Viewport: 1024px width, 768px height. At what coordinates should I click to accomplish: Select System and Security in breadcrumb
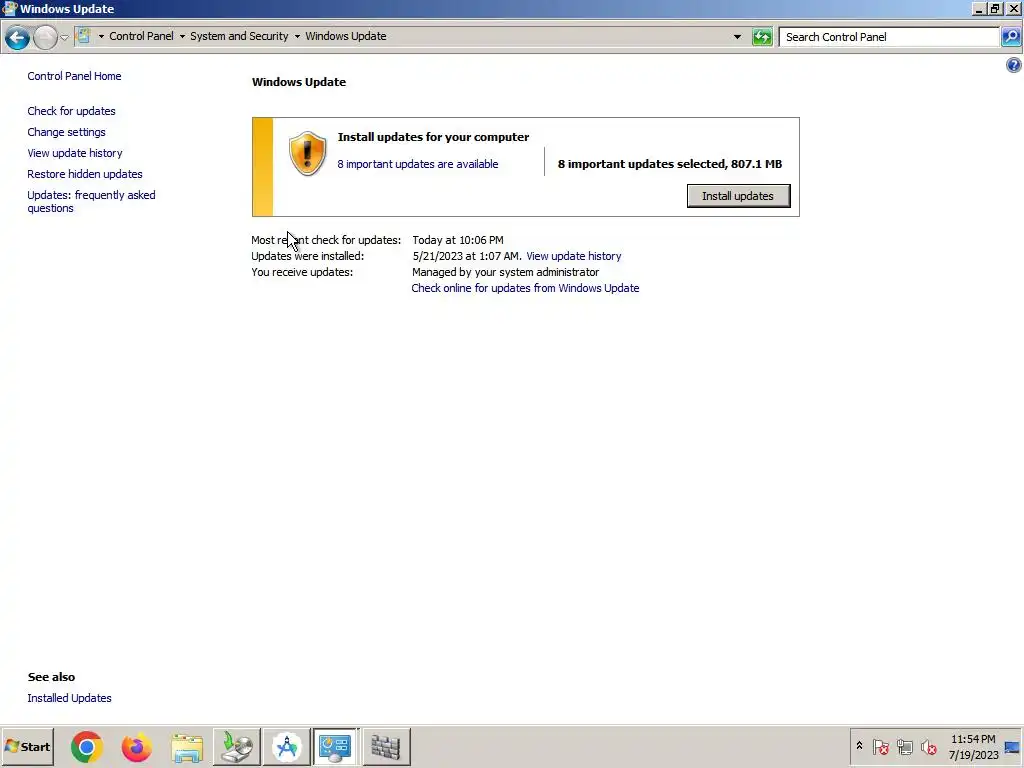(239, 36)
